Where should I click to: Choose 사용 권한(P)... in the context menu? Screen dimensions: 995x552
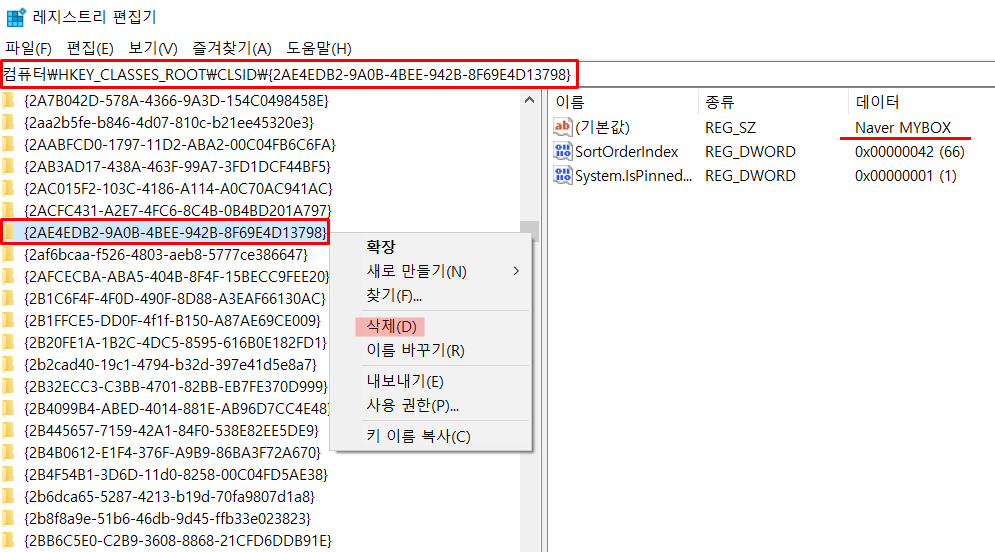[412, 405]
